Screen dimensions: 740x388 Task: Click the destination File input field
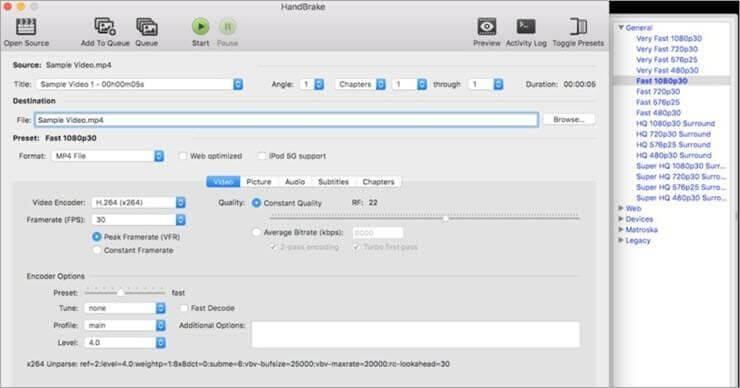click(286, 120)
